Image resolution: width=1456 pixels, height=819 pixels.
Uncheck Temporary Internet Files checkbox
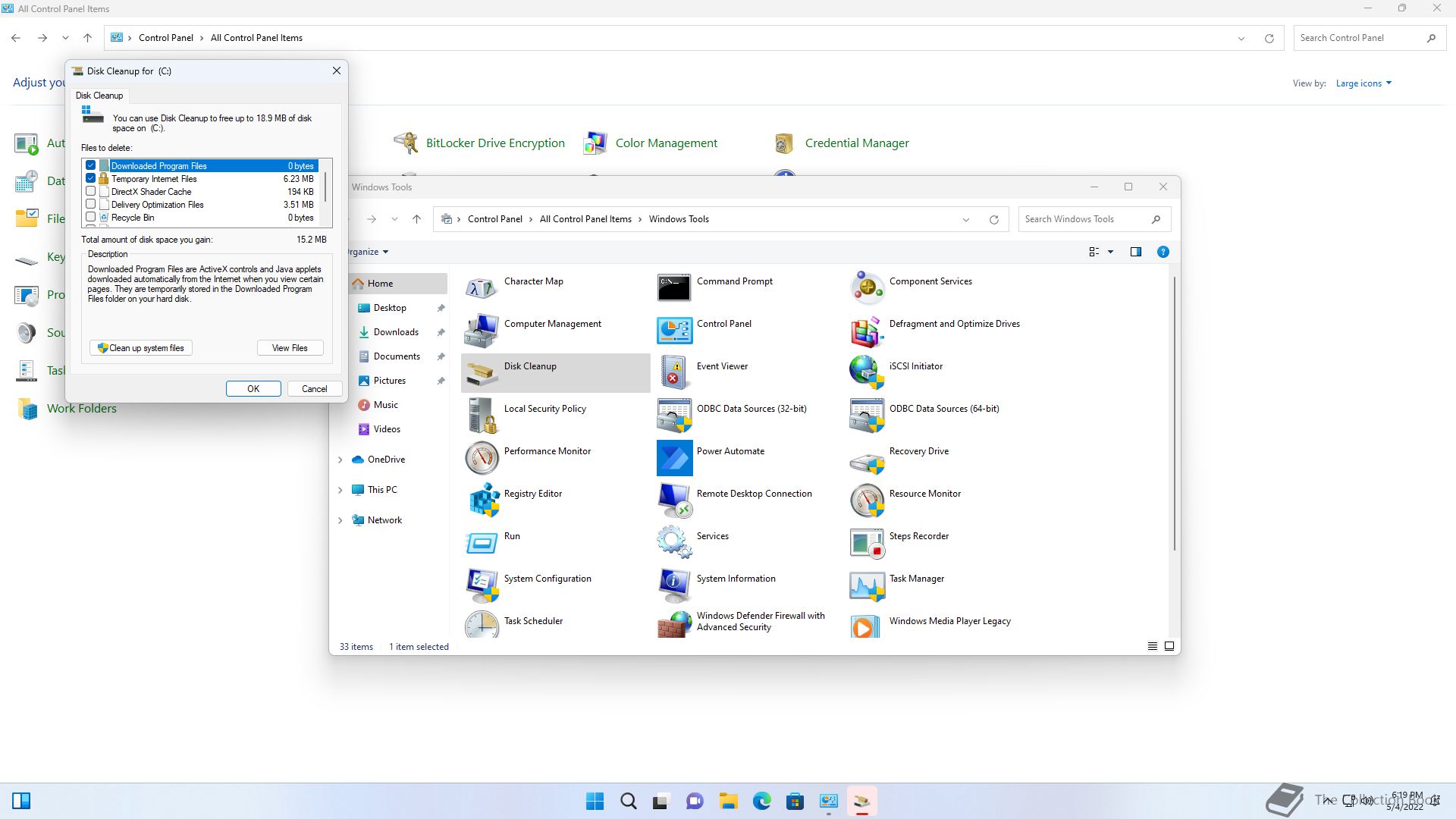(91, 178)
